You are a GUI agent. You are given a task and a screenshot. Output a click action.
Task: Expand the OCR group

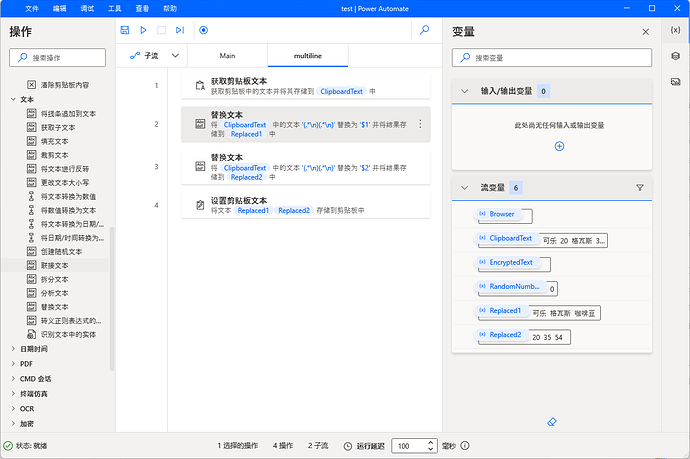[13, 408]
